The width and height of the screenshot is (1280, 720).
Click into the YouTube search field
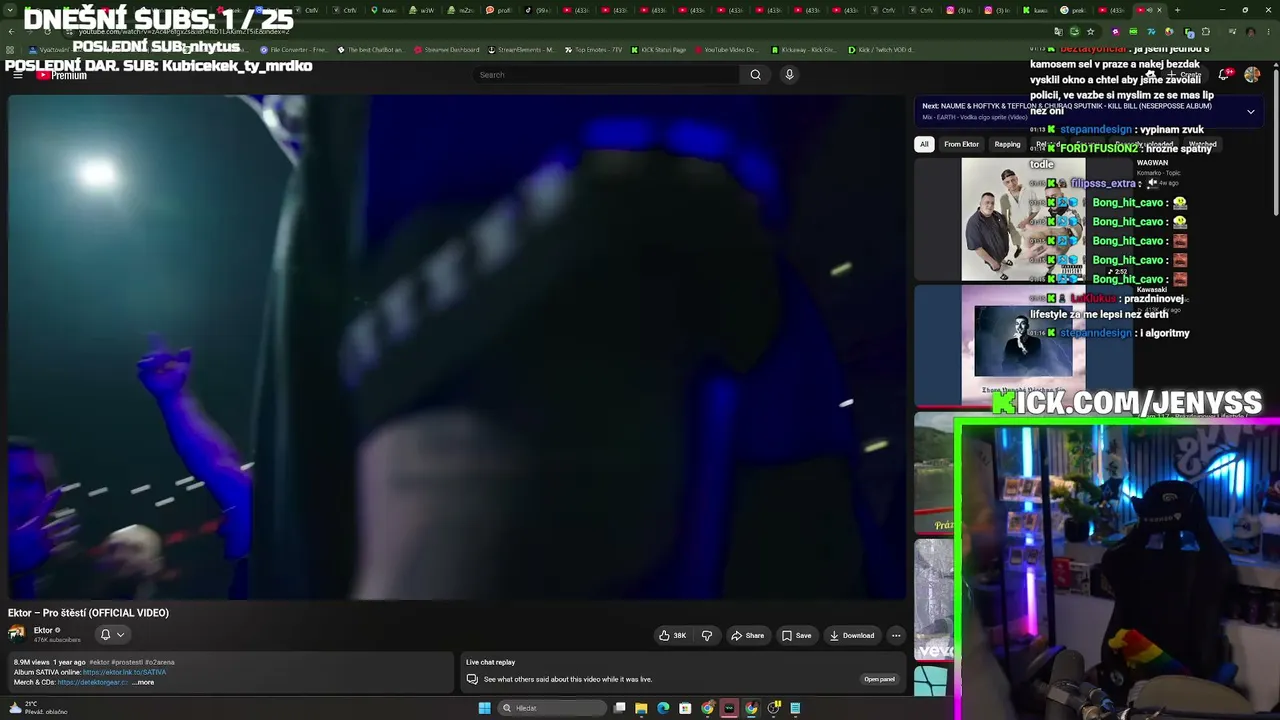coord(607,74)
